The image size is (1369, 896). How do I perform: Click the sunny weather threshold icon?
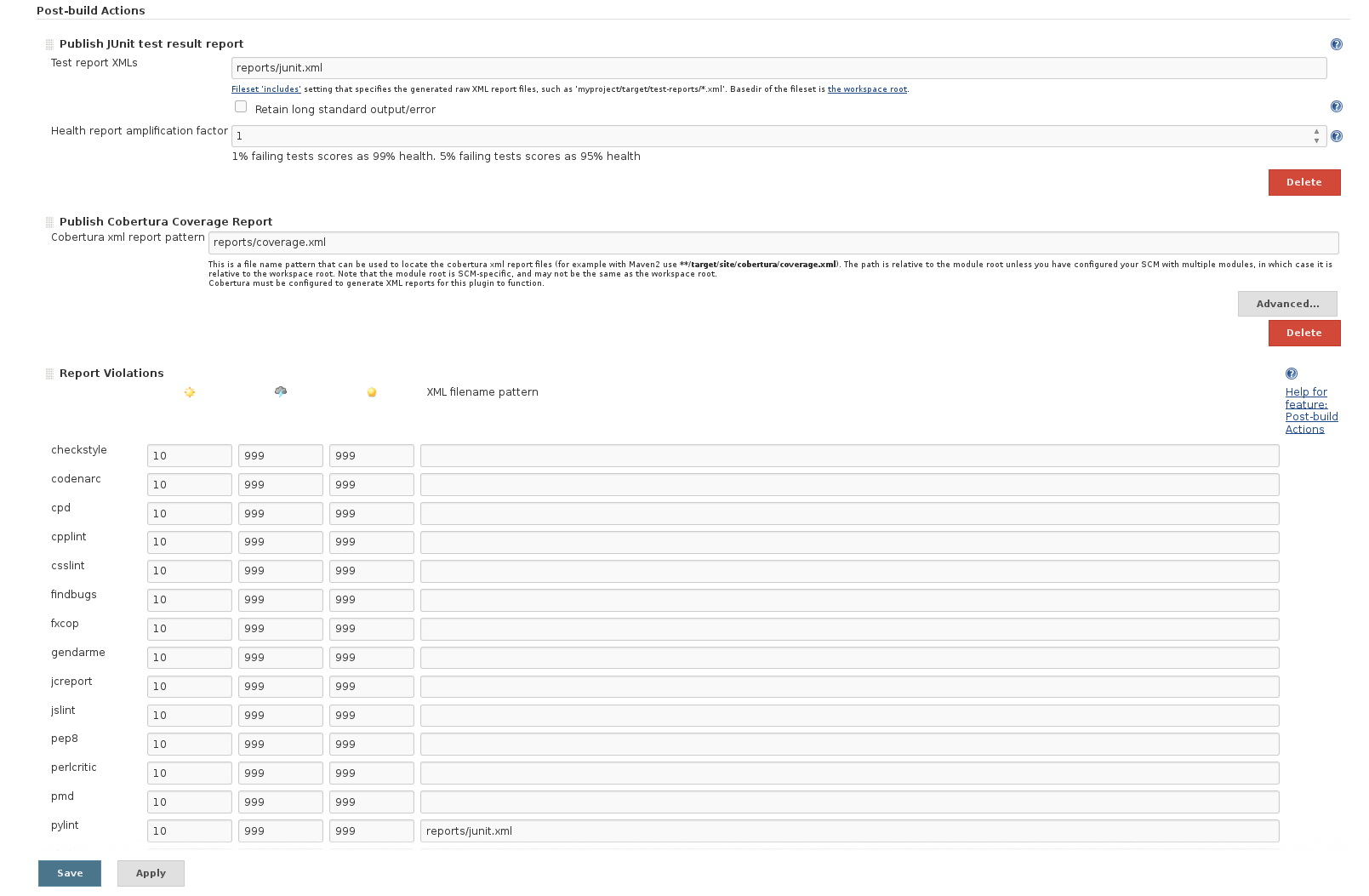(190, 392)
